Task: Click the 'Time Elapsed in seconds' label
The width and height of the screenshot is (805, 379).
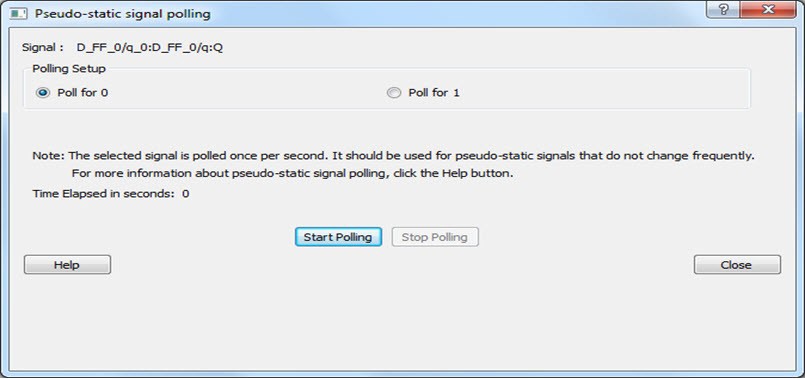Action: pyautogui.click(x=104, y=194)
